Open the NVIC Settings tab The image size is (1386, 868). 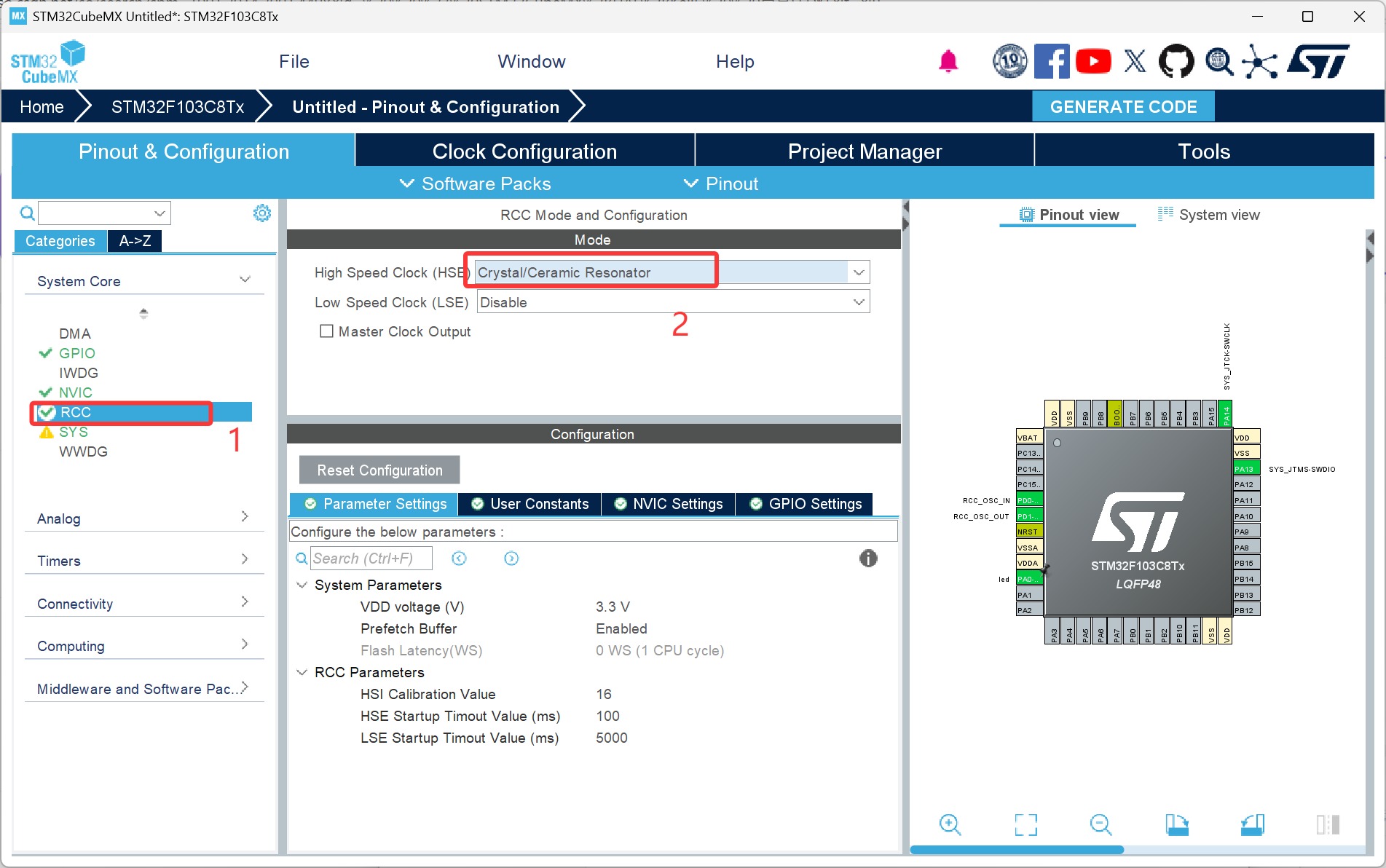pos(669,504)
